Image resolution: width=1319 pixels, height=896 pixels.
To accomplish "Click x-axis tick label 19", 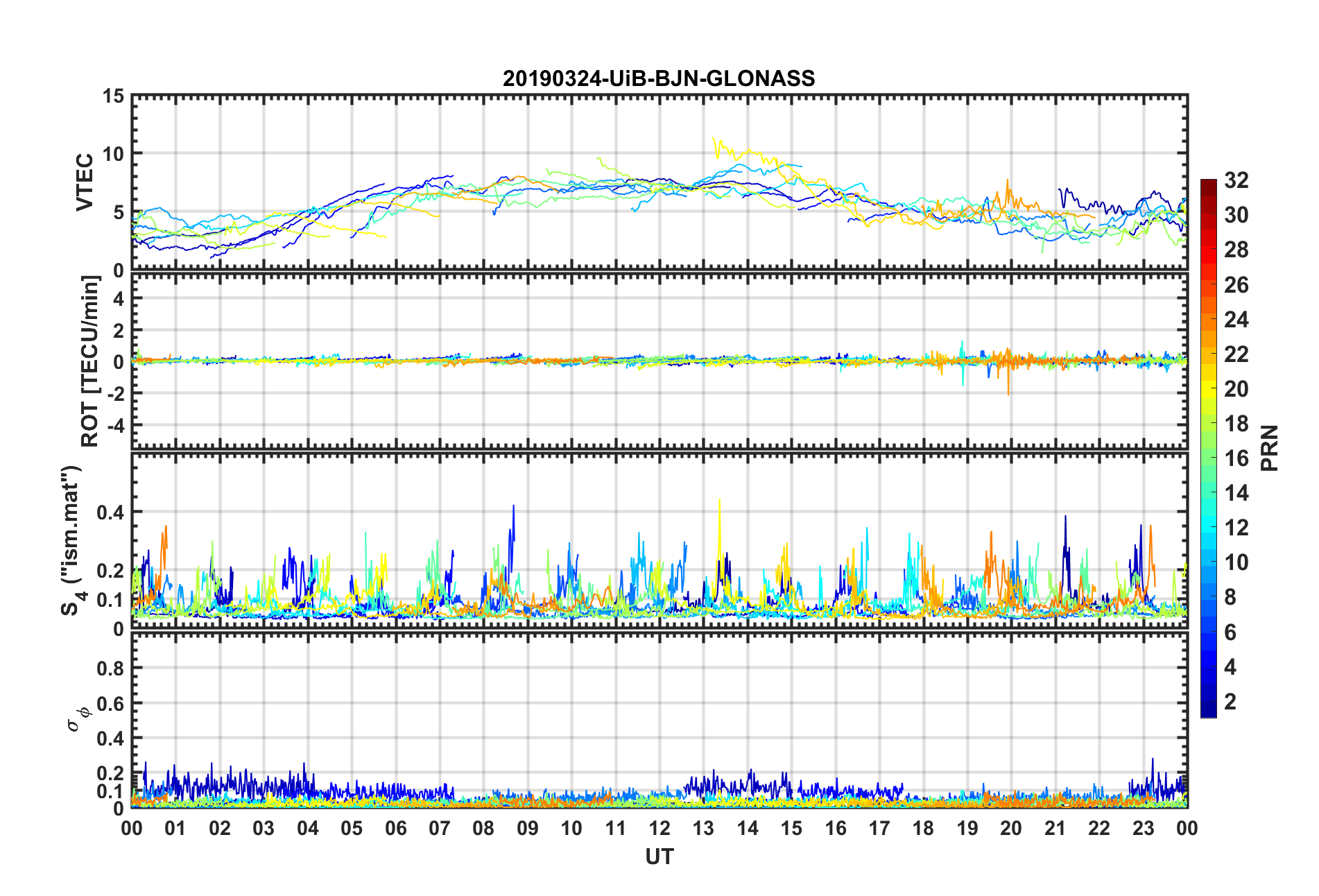I will coord(967,828).
